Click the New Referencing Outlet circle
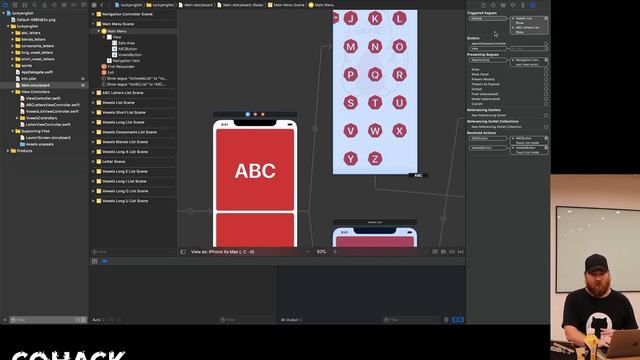Screen dimensions: 640x360 pos(546,116)
